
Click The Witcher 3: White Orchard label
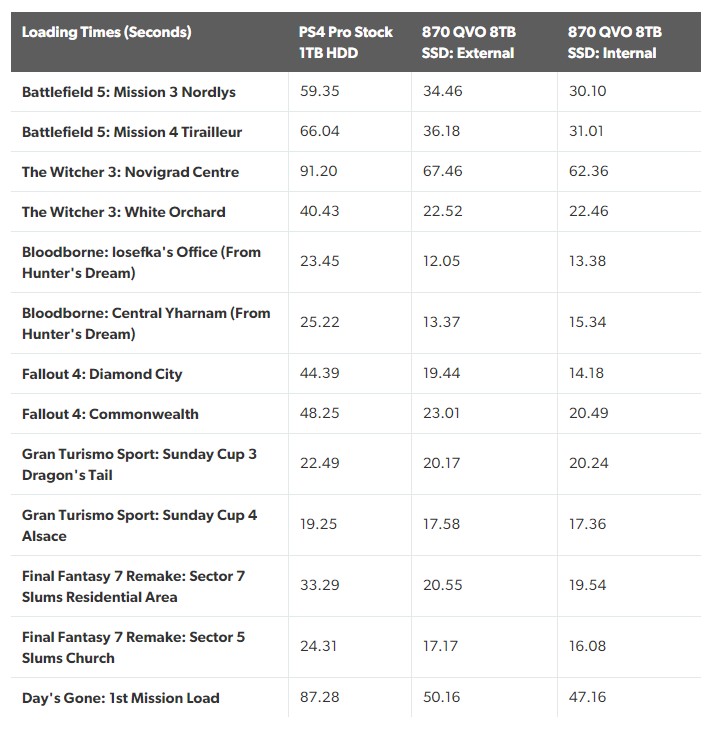[124, 212]
